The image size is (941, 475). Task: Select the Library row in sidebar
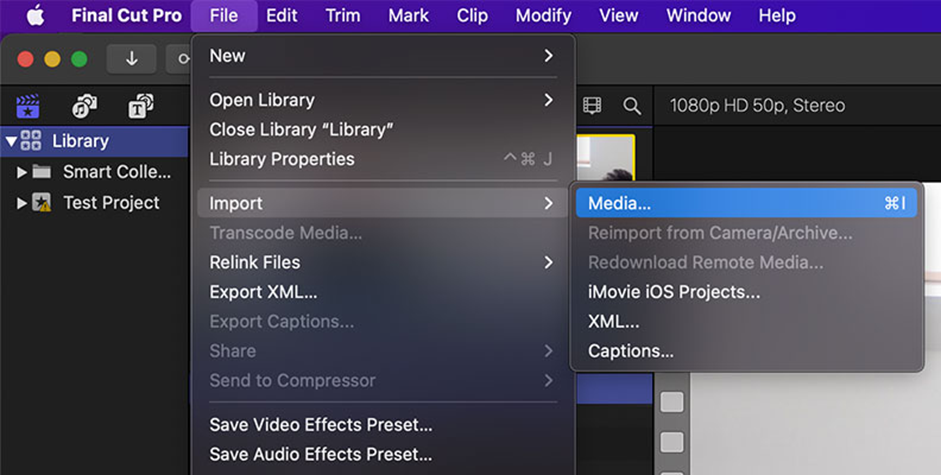(x=94, y=141)
